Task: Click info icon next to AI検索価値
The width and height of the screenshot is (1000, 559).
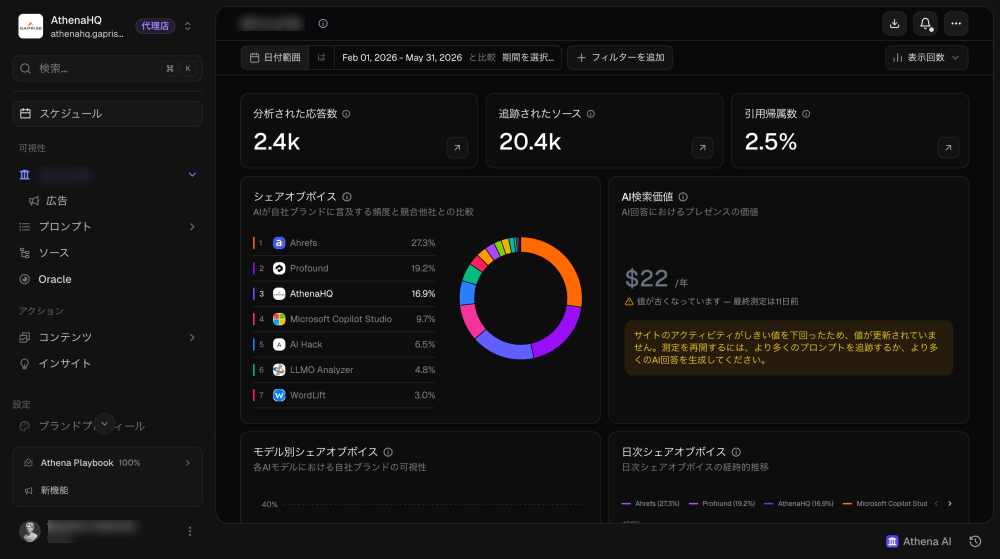Action: pos(683,197)
